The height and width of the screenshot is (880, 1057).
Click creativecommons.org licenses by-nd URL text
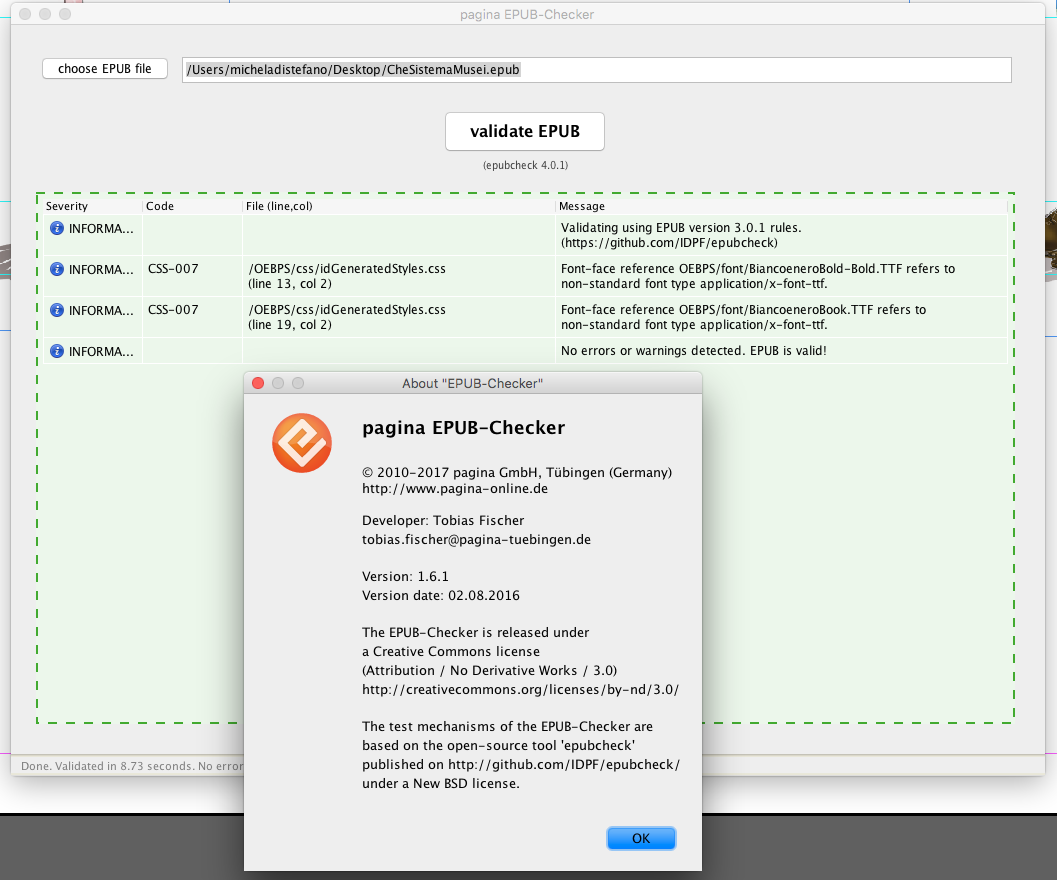(520, 690)
